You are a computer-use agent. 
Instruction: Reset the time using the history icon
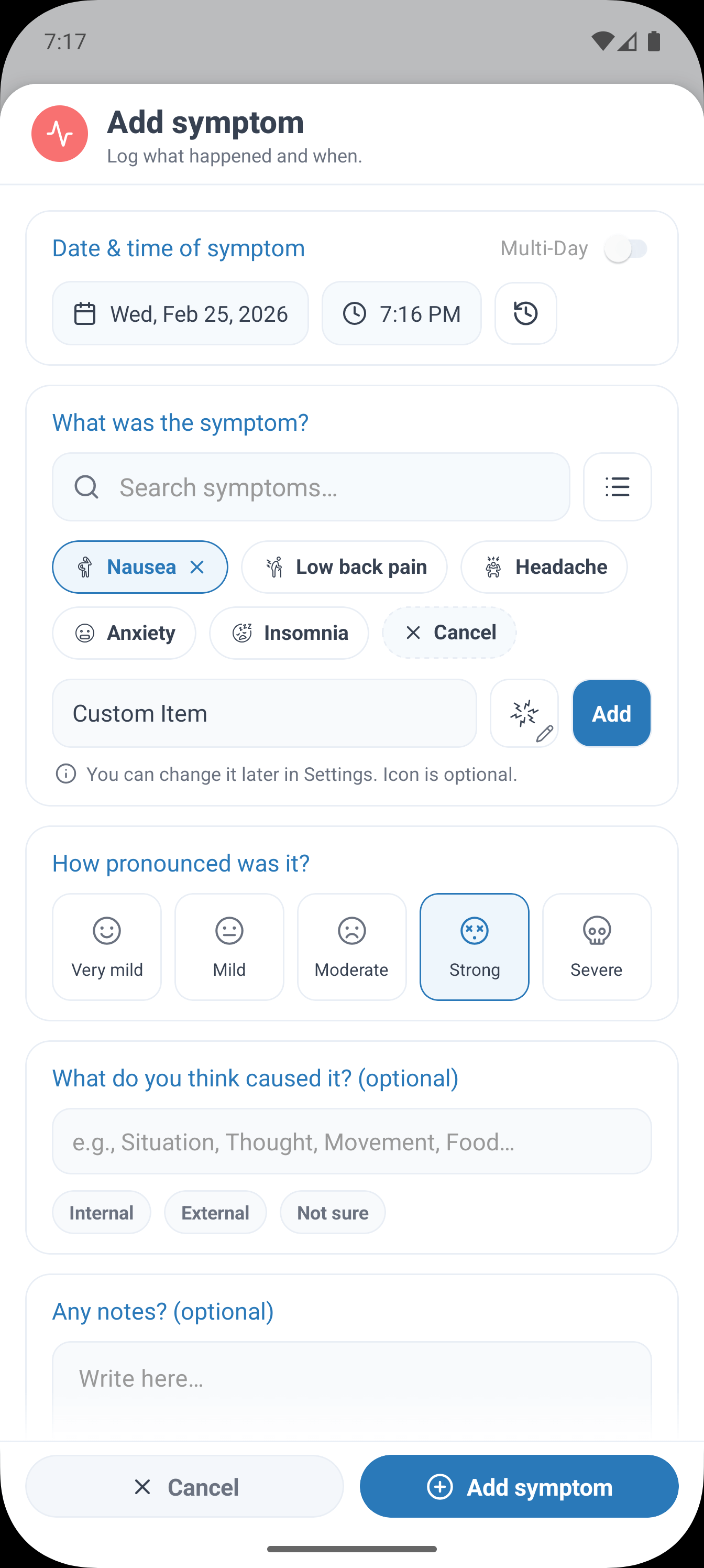pyautogui.click(x=524, y=313)
